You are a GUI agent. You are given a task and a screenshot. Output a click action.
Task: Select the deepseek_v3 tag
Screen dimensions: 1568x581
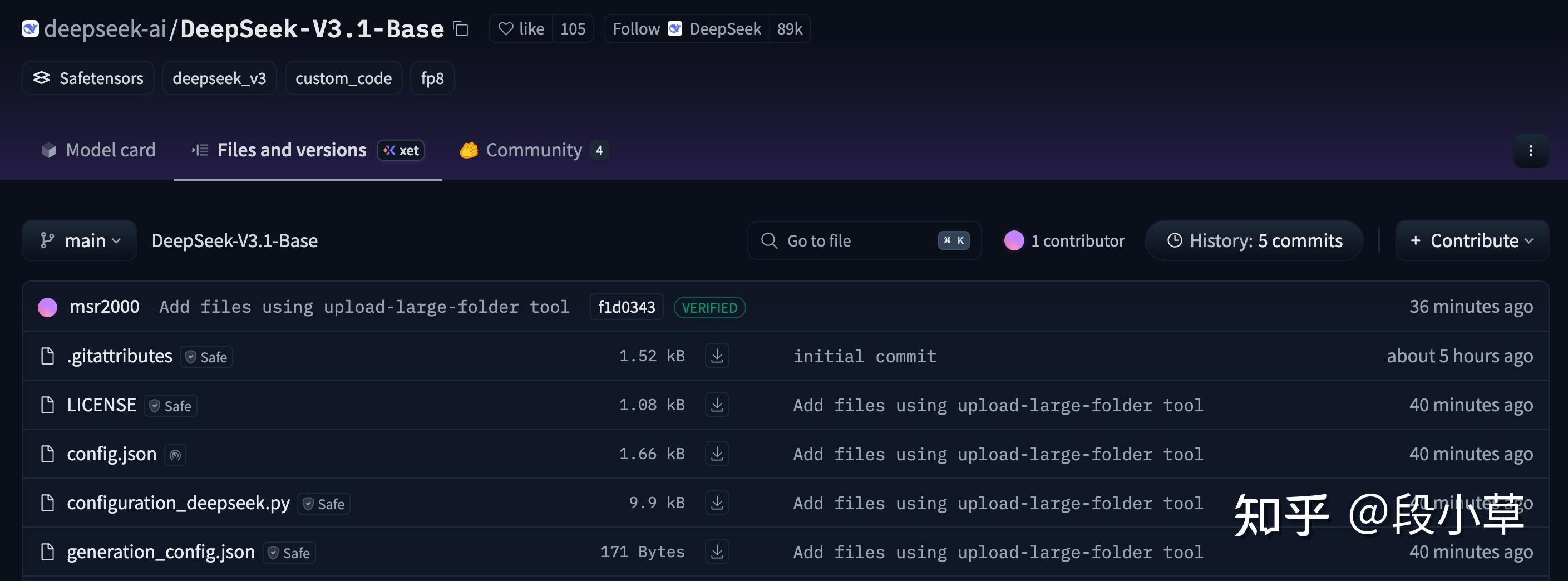coord(219,78)
